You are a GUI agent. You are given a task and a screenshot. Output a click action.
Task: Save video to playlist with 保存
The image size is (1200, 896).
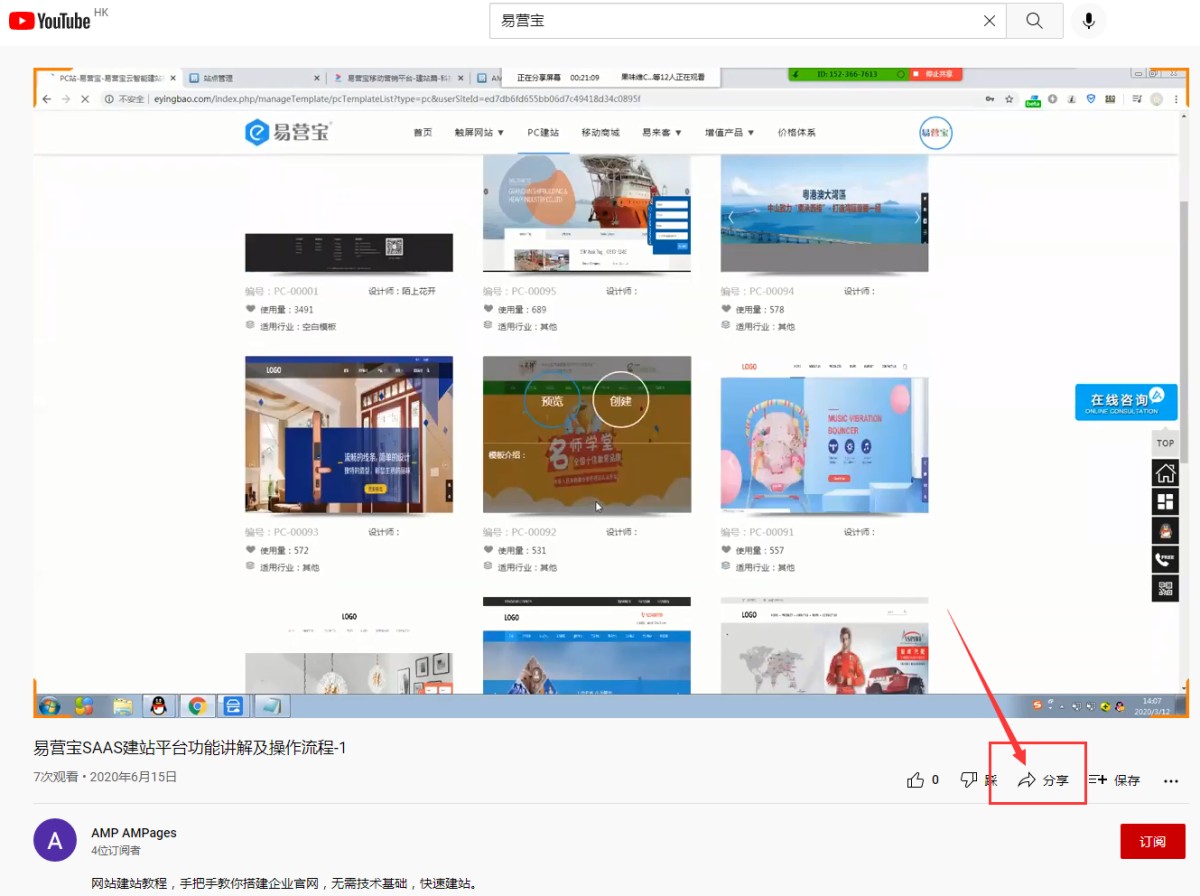pyautogui.click(x=1114, y=780)
